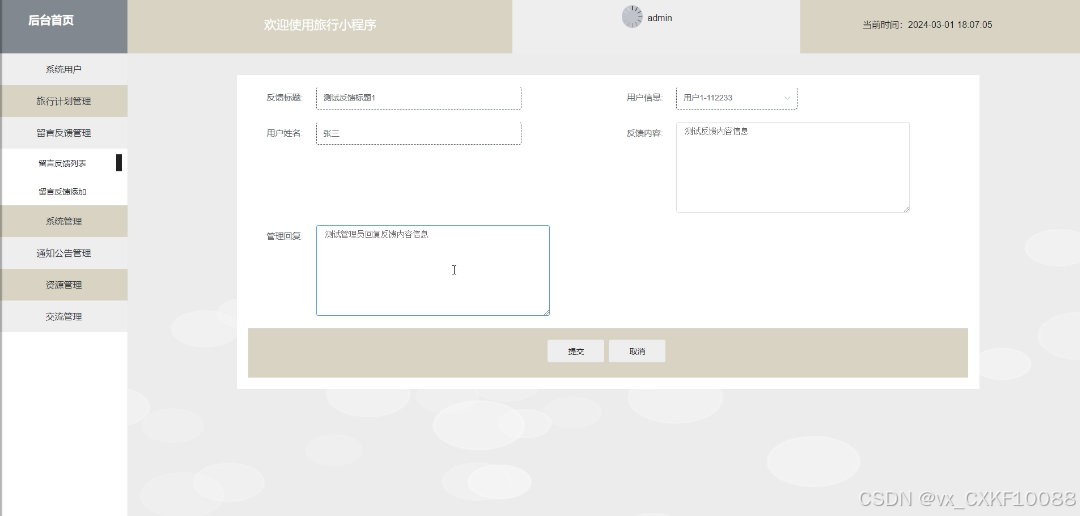Select the 留言反馈添加 submenu item
Image resolution: width=1080 pixels, height=516 pixels.
(x=62, y=192)
